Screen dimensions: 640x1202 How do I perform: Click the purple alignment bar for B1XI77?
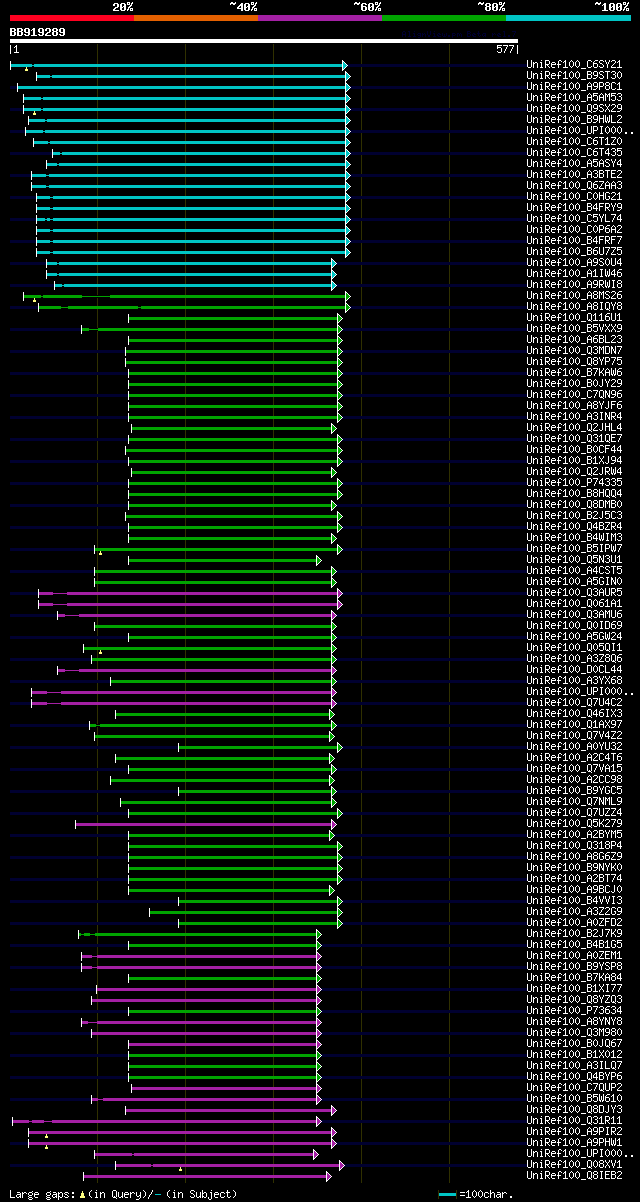click(208, 989)
